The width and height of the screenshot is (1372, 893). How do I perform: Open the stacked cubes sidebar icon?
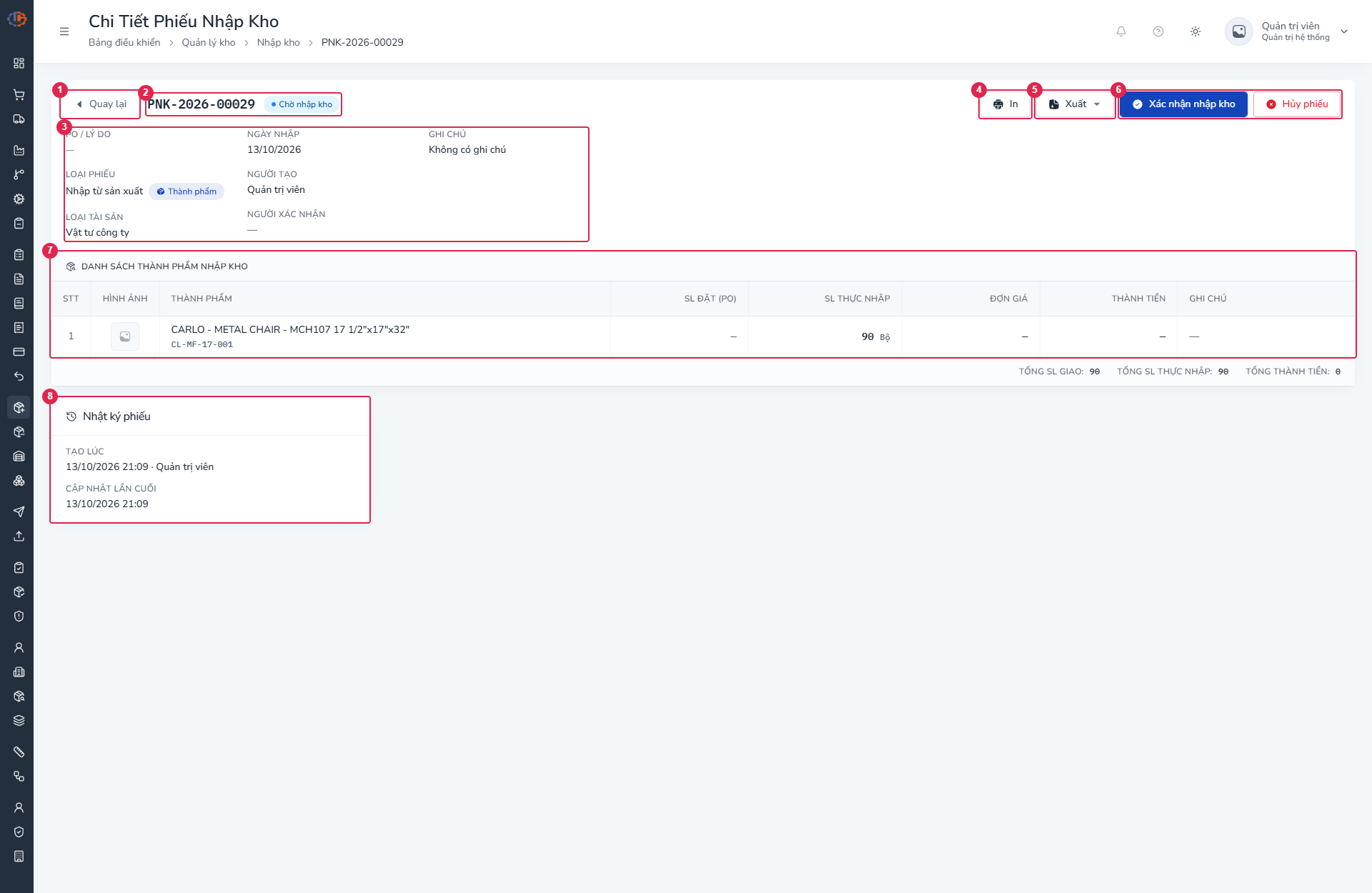tap(19, 481)
